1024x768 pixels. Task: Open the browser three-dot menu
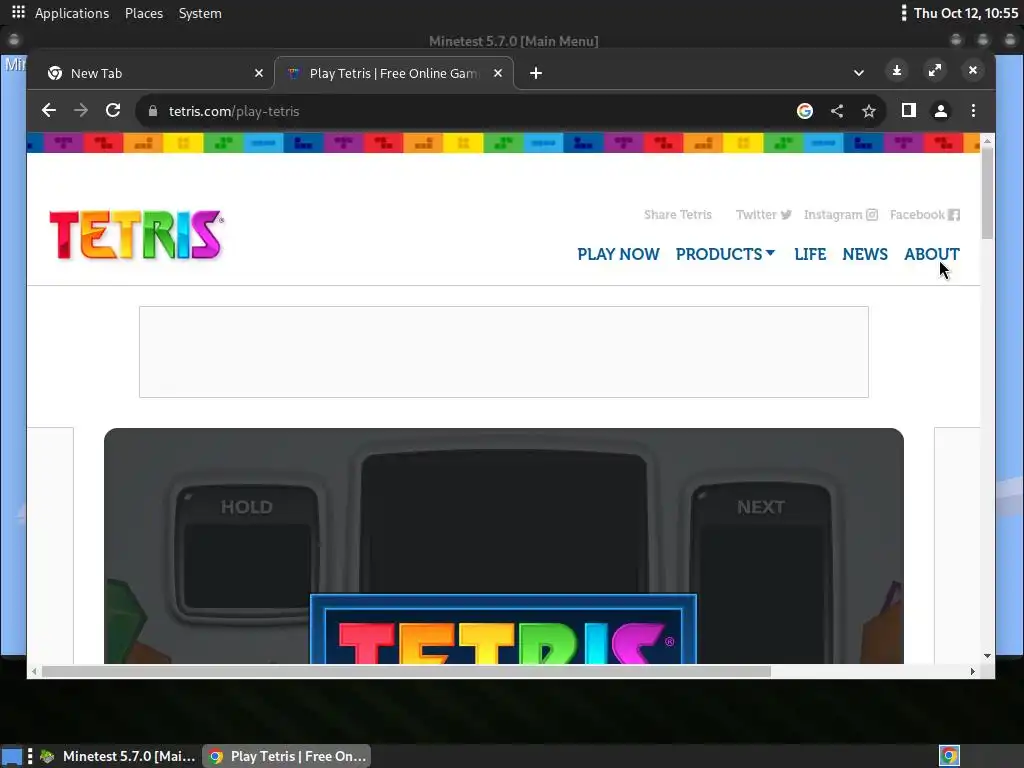click(973, 110)
